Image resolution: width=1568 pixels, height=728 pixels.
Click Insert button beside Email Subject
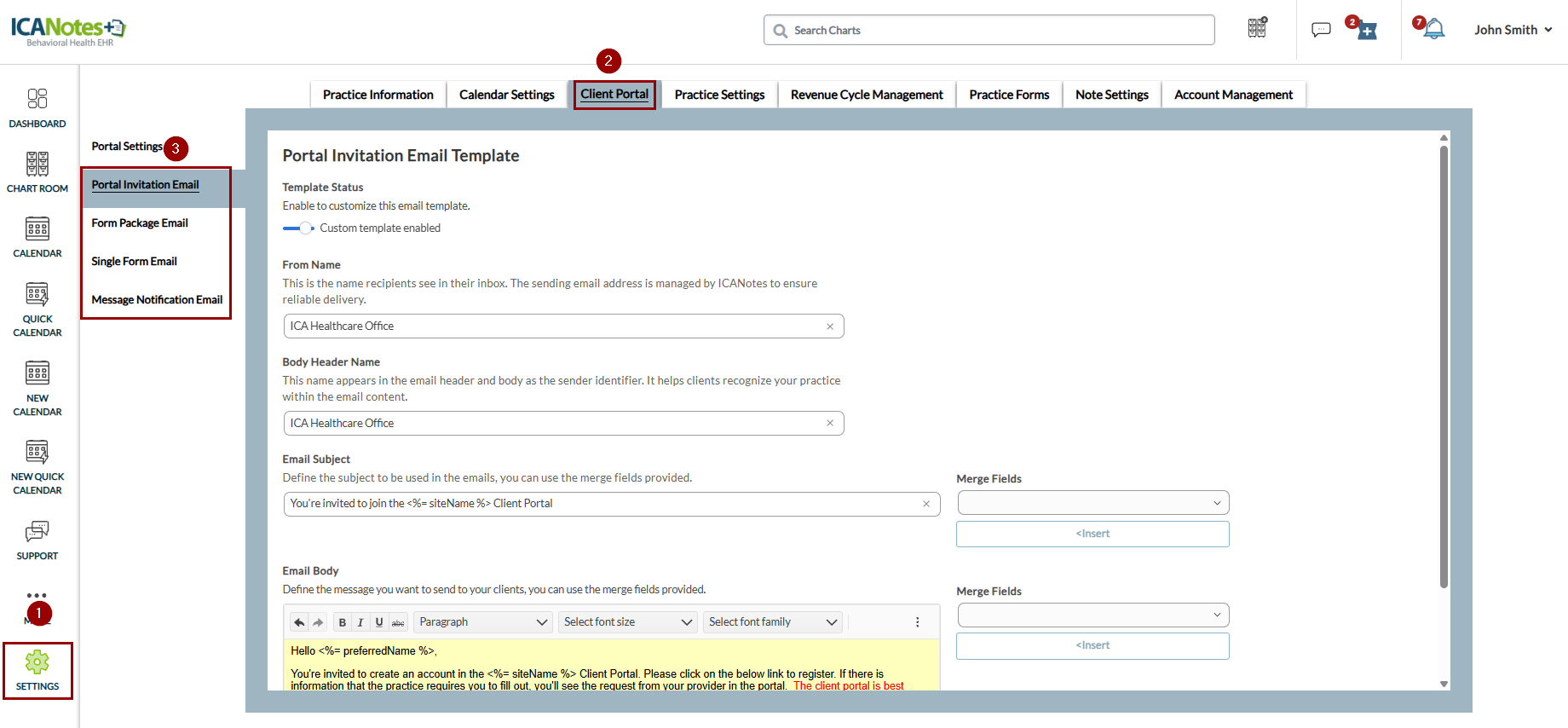pyautogui.click(x=1092, y=534)
